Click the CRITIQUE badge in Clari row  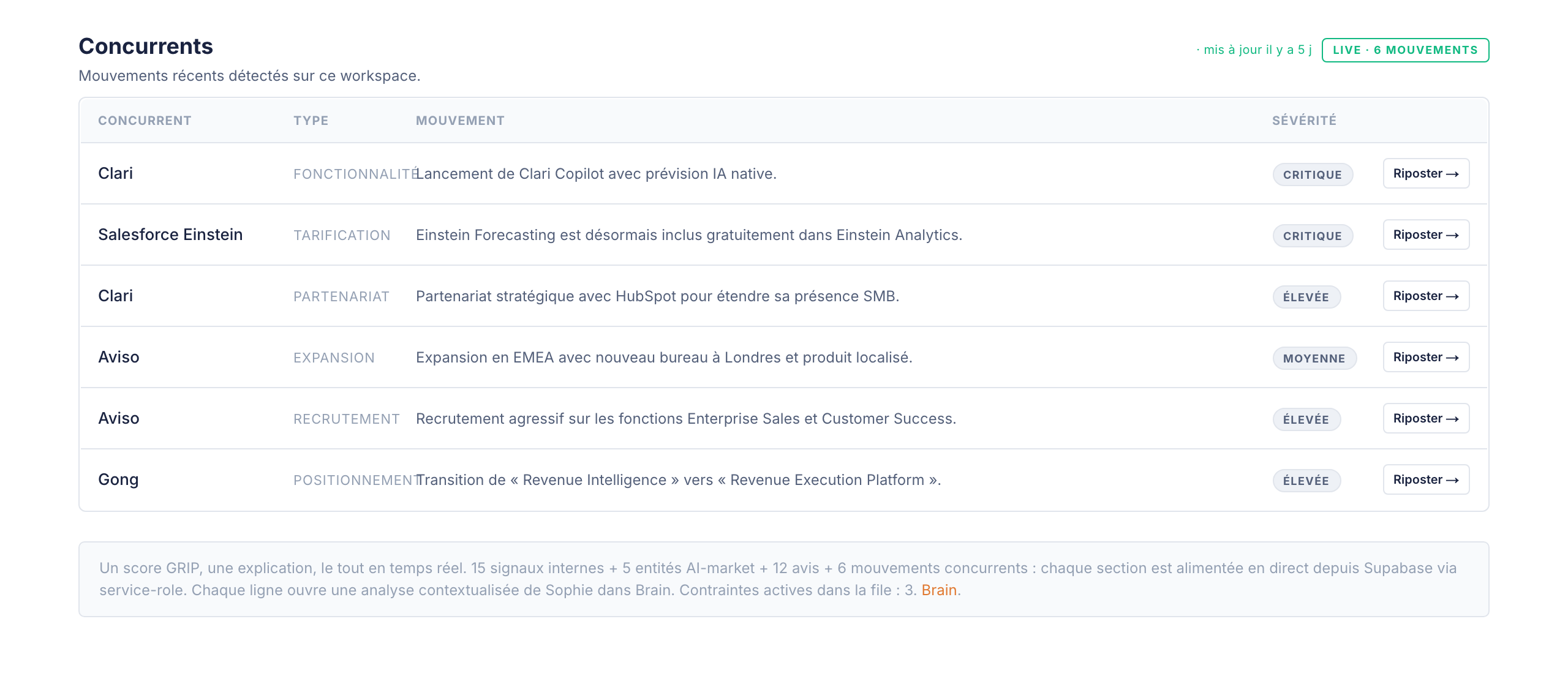tap(1313, 175)
